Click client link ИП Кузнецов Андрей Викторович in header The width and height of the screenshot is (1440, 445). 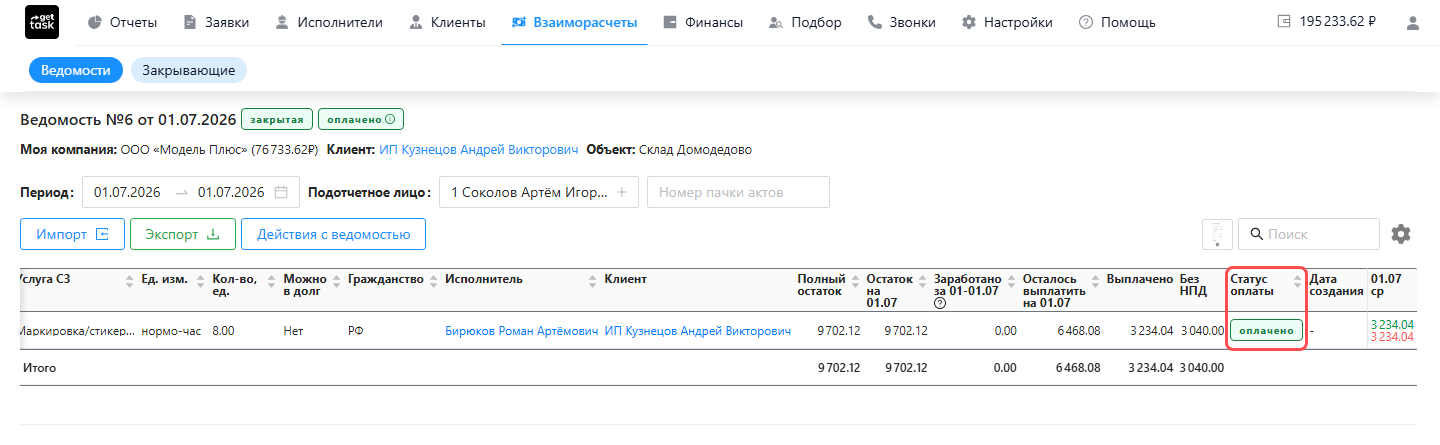[x=478, y=150]
